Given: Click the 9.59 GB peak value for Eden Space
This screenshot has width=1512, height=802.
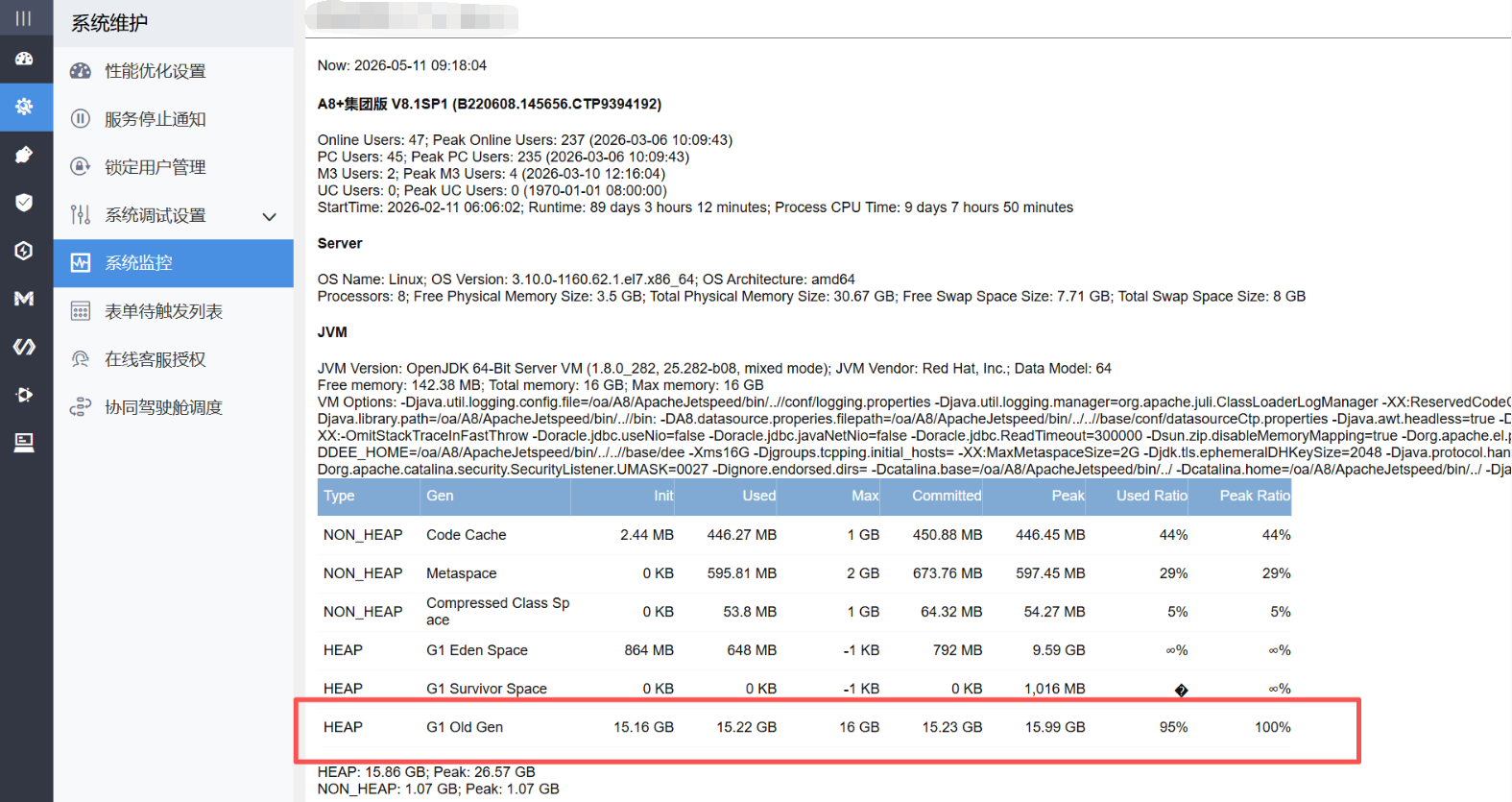Looking at the screenshot, I should [1059, 650].
